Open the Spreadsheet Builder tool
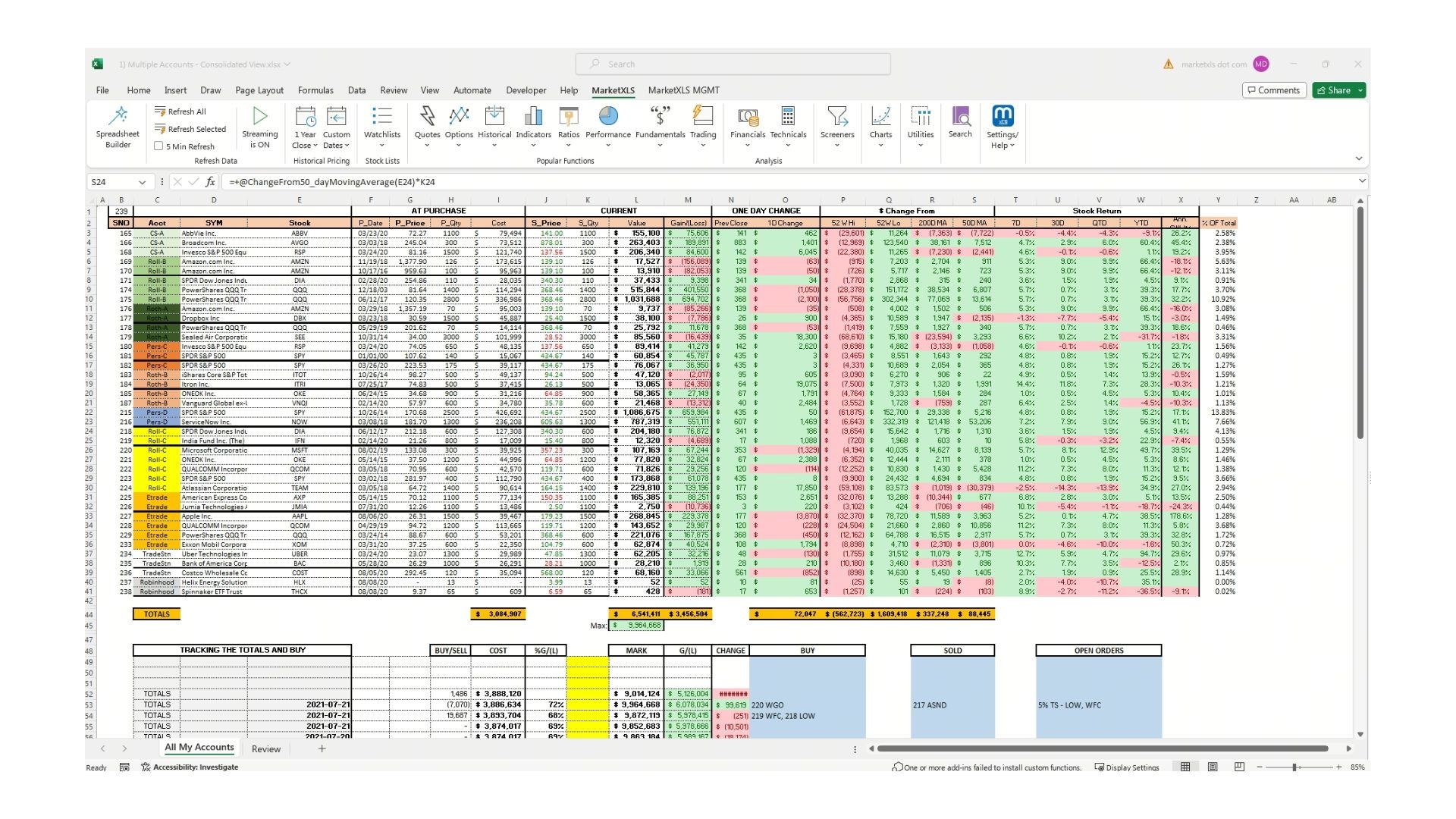 pos(118,127)
